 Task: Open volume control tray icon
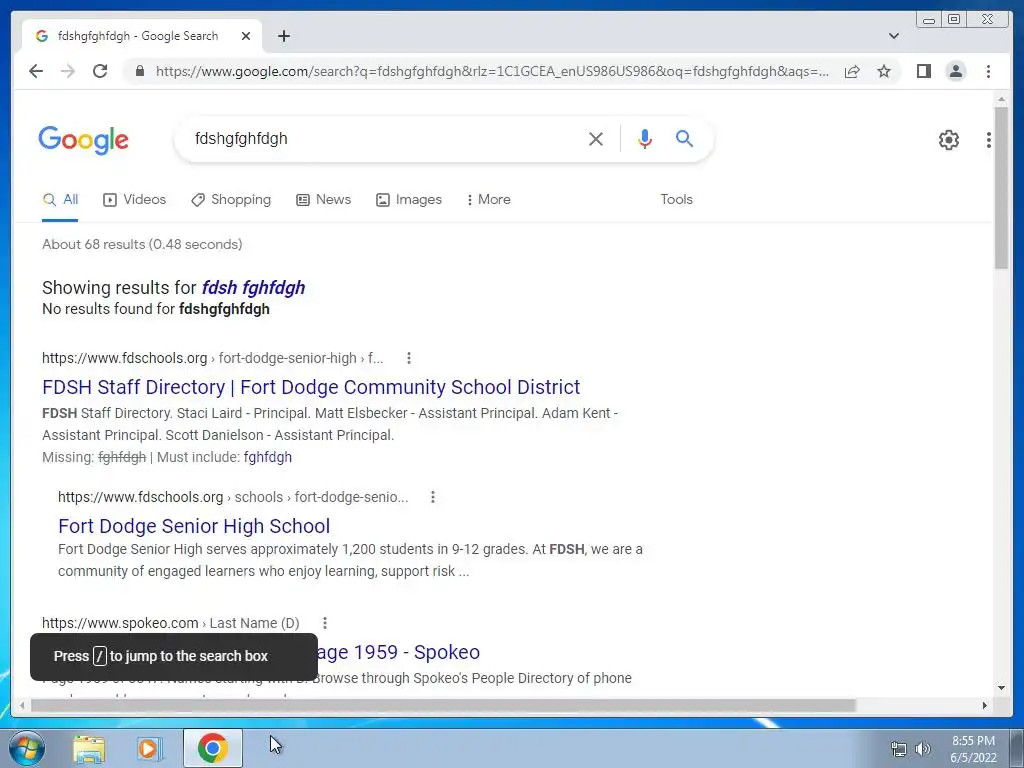(922, 749)
